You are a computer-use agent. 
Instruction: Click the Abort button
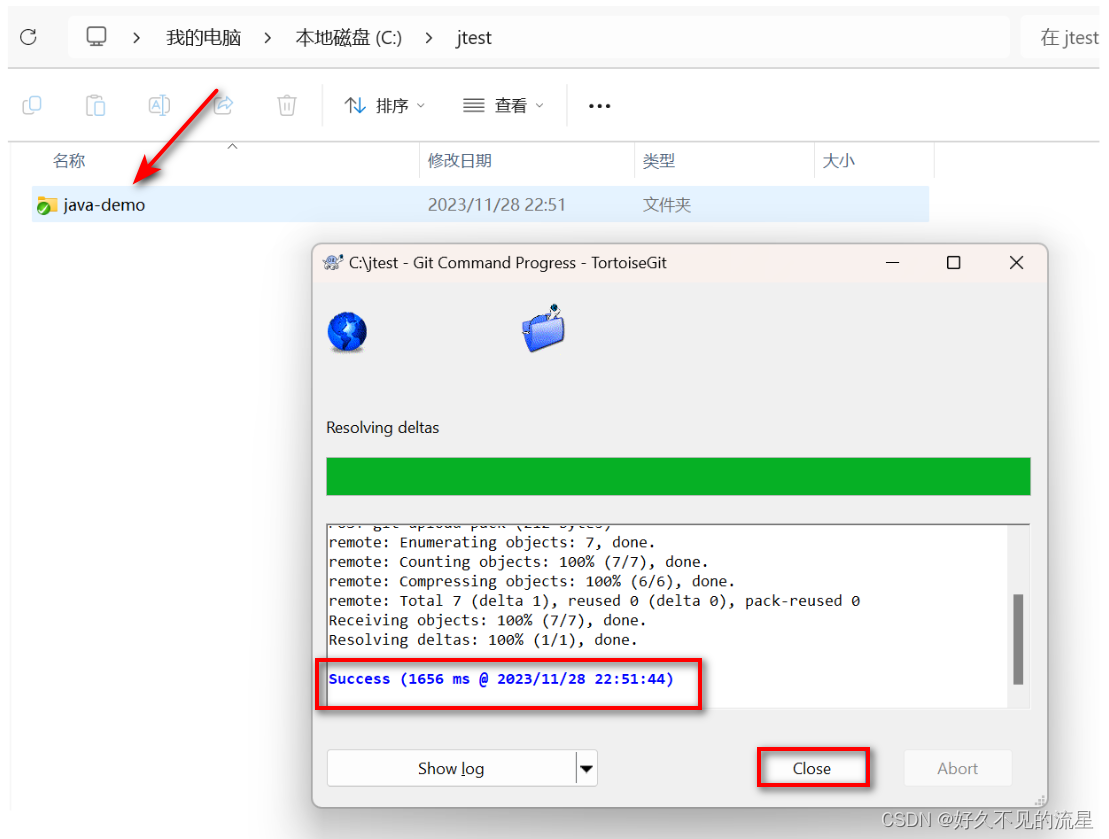(958, 768)
